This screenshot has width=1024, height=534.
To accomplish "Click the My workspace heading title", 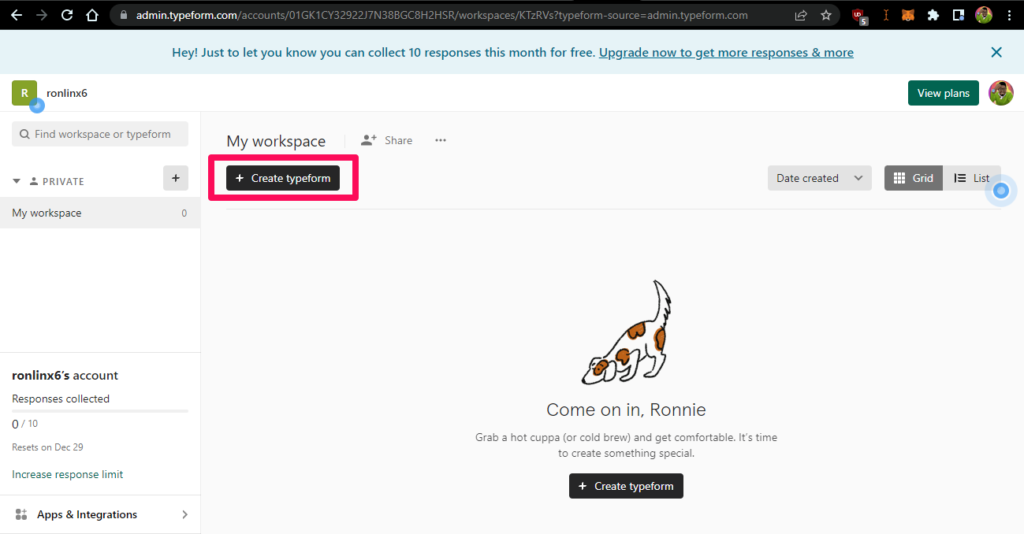I will pyautogui.click(x=276, y=141).
